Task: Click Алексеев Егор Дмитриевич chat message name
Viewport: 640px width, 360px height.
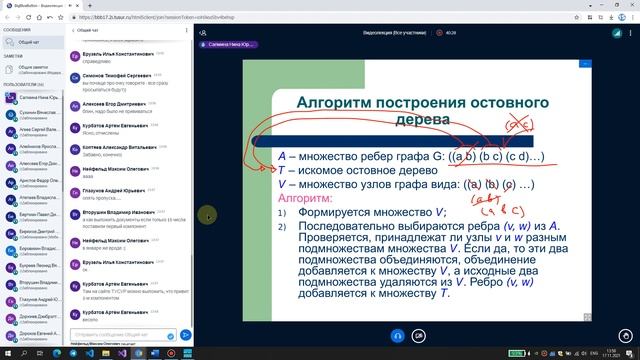Action: (x=114, y=104)
